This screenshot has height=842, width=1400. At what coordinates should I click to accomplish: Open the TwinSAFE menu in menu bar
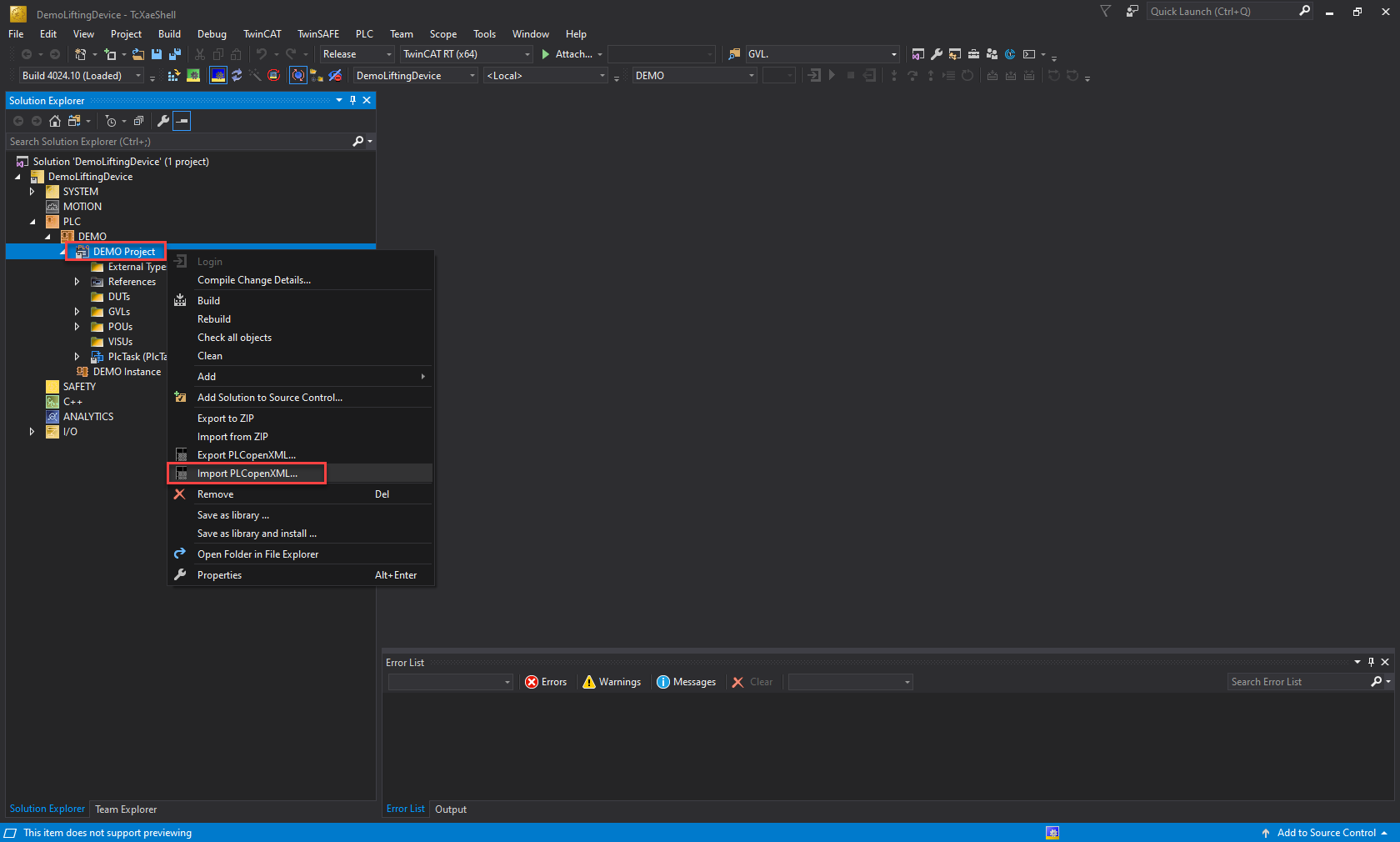click(x=318, y=34)
